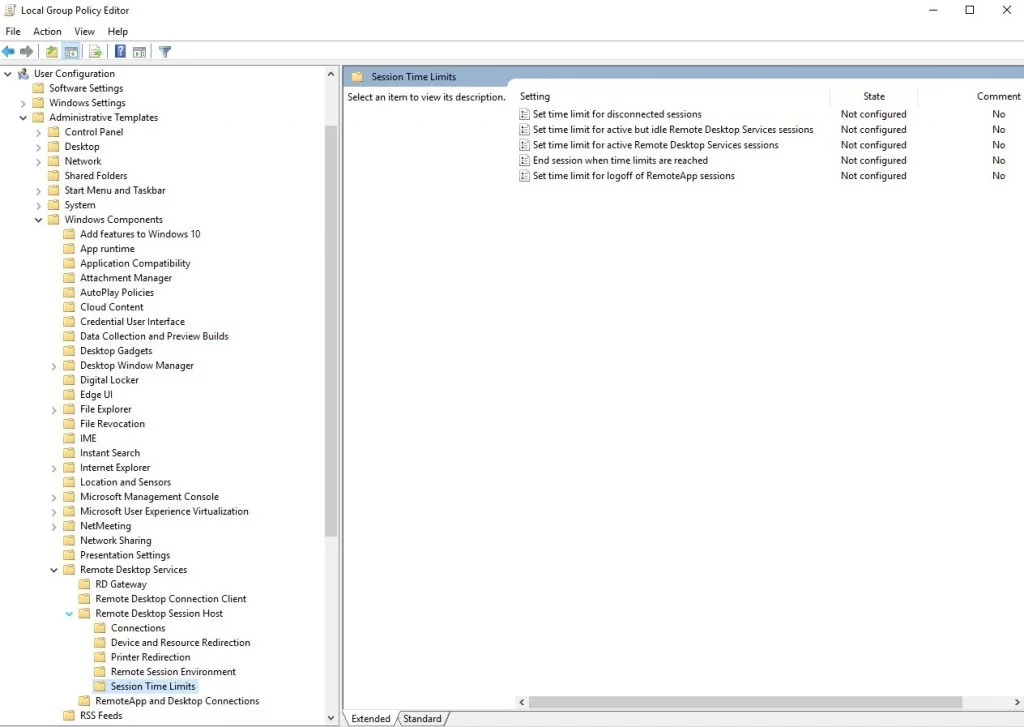Click the Back arrow toolbar icon
The image size is (1024, 727).
(8, 52)
